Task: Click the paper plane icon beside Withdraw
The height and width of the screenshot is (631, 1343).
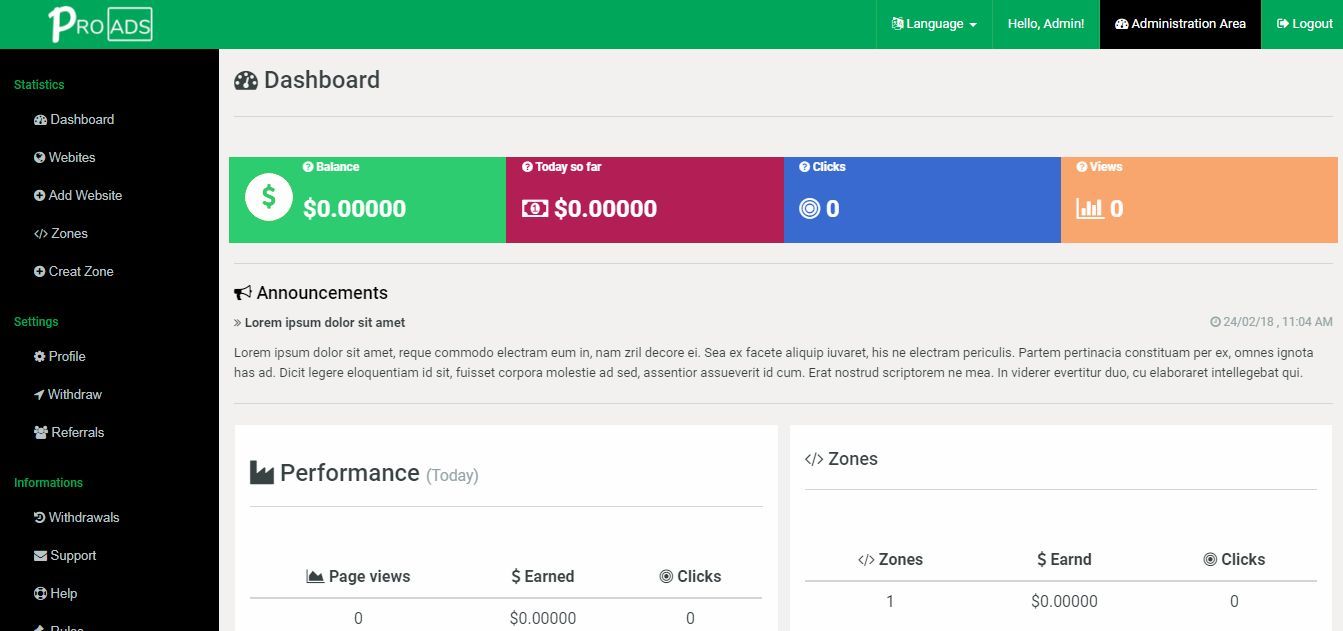Action: tap(39, 395)
